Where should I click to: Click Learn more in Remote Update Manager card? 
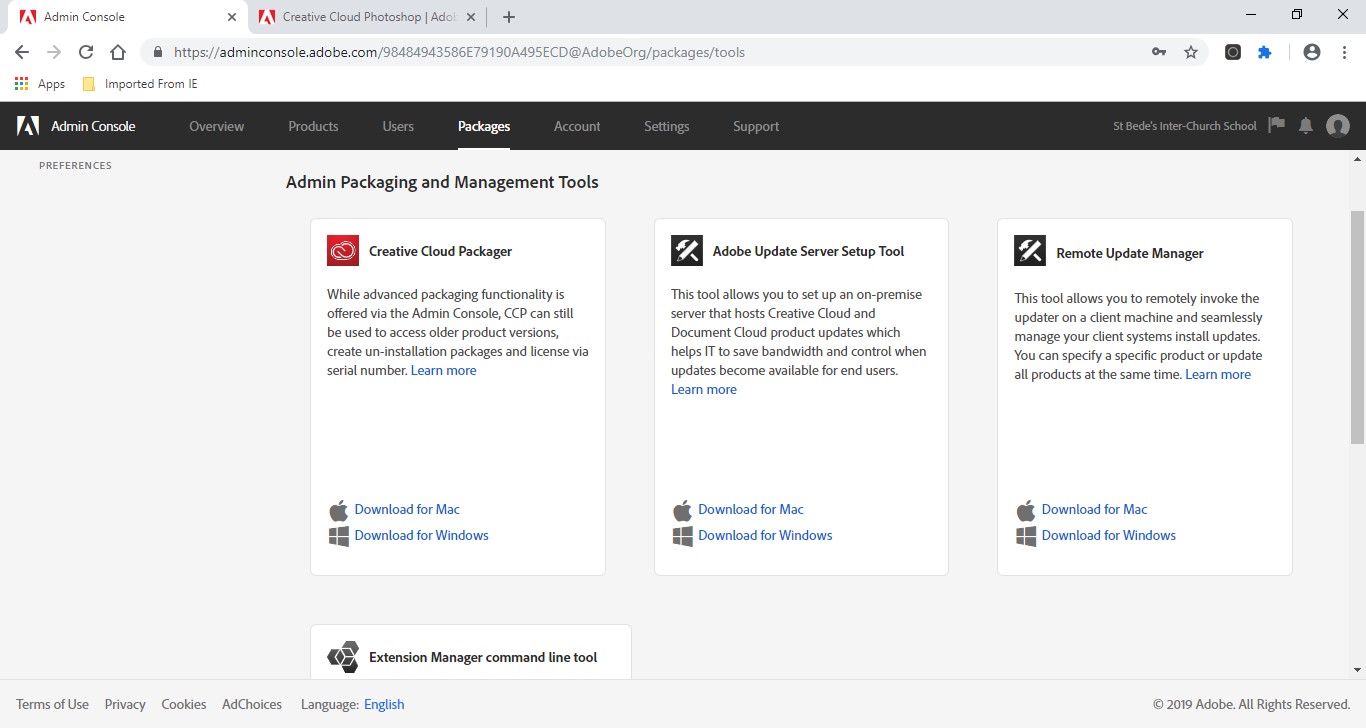click(x=1218, y=374)
